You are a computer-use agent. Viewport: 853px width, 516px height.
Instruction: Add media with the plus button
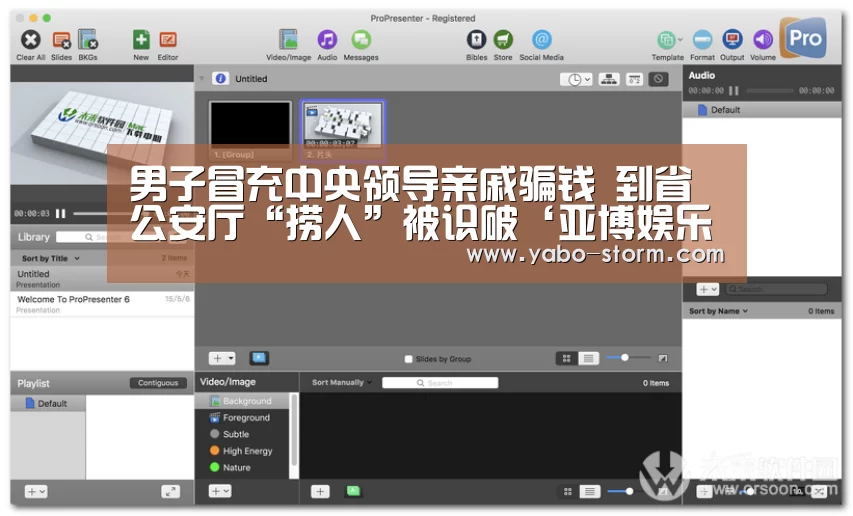320,492
